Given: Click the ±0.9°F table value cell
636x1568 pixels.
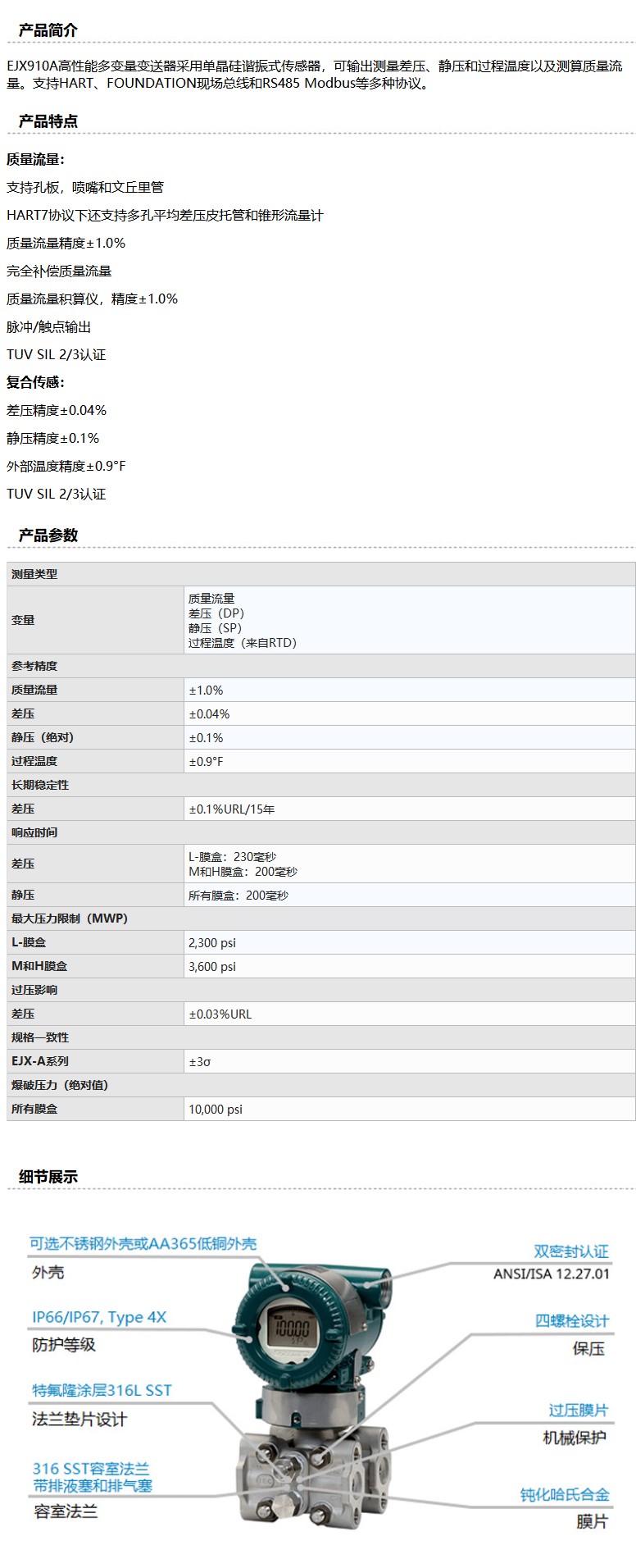Looking at the screenshot, I should pos(409,761).
